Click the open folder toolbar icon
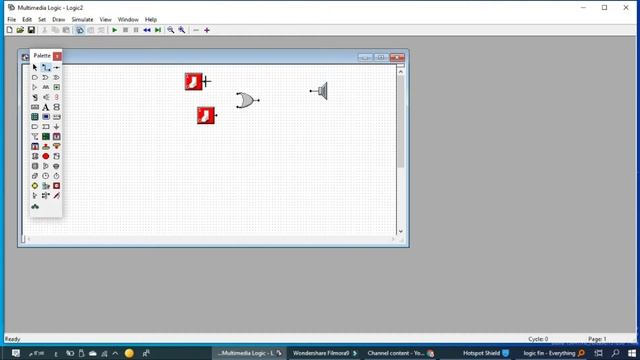 [20, 30]
